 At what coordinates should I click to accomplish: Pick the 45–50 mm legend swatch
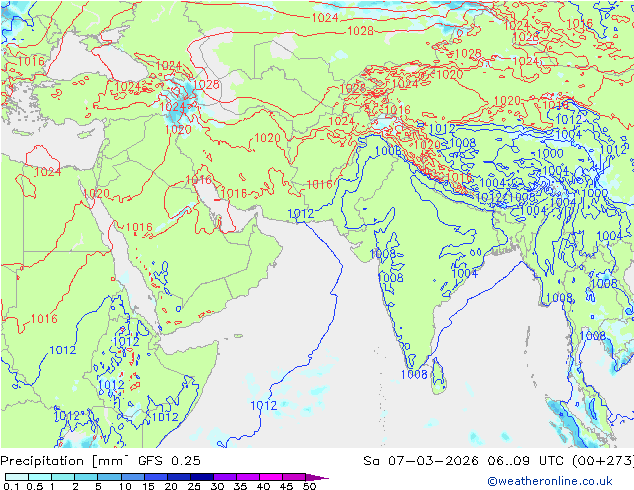tap(294, 477)
